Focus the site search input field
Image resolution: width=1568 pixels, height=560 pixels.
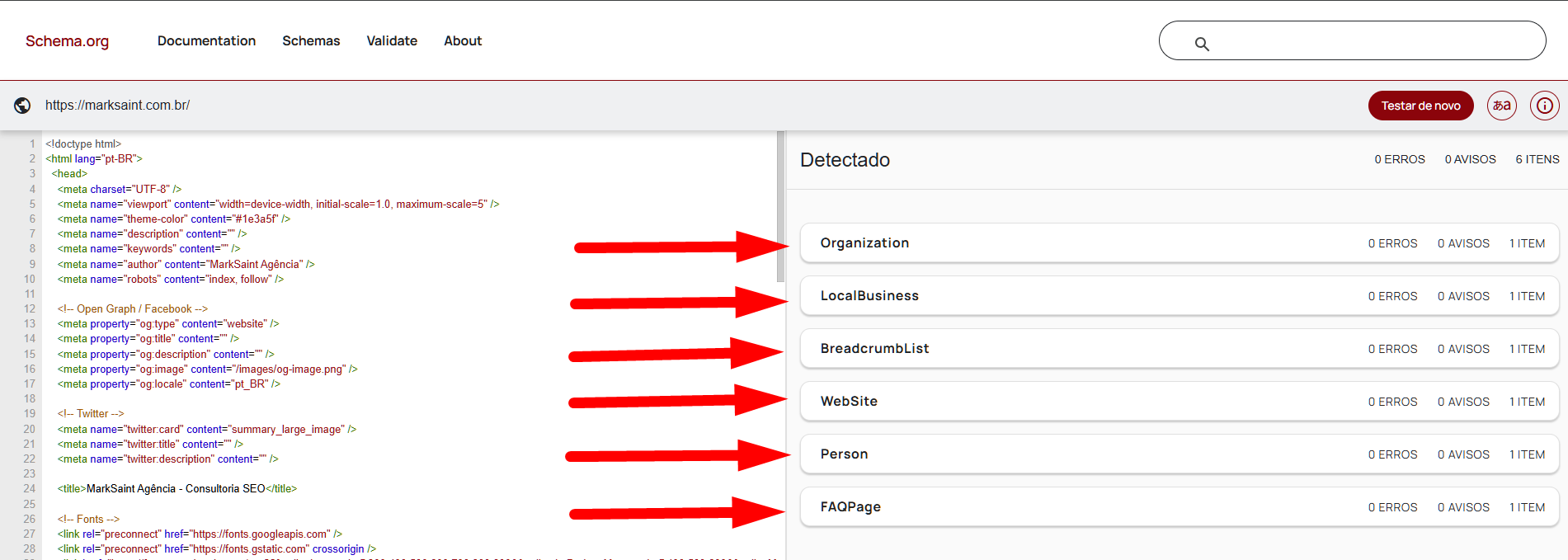pos(1369,41)
